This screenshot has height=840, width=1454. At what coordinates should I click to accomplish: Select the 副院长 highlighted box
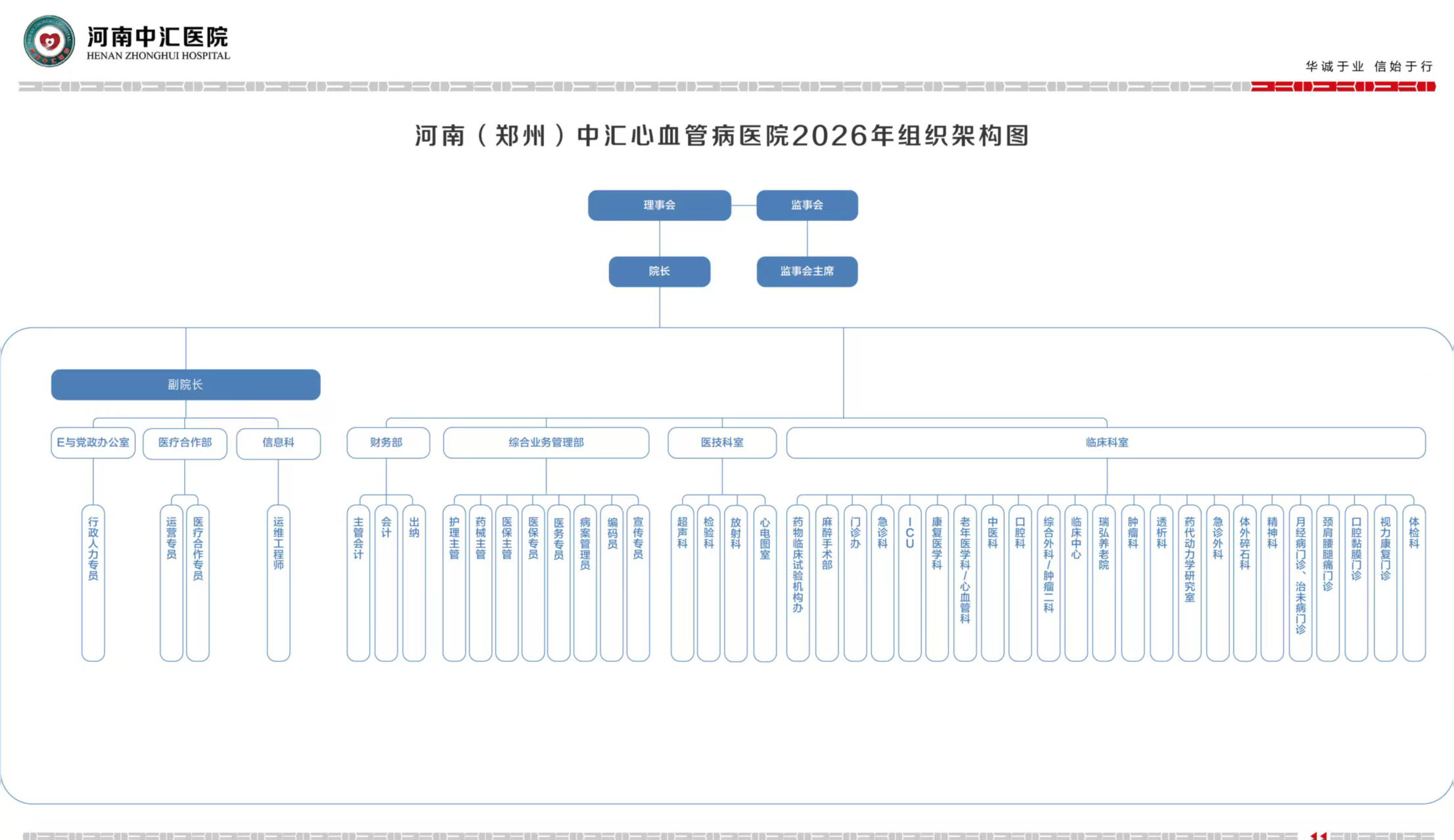pyautogui.click(x=186, y=384)
